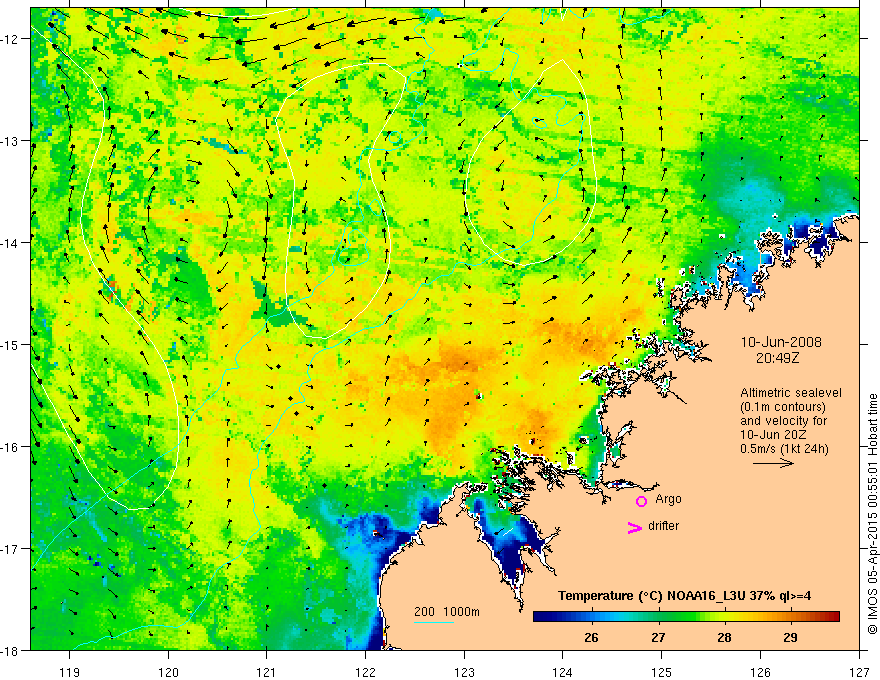
Task: Click the temperature color bar near 28
Action: [725, 617]
